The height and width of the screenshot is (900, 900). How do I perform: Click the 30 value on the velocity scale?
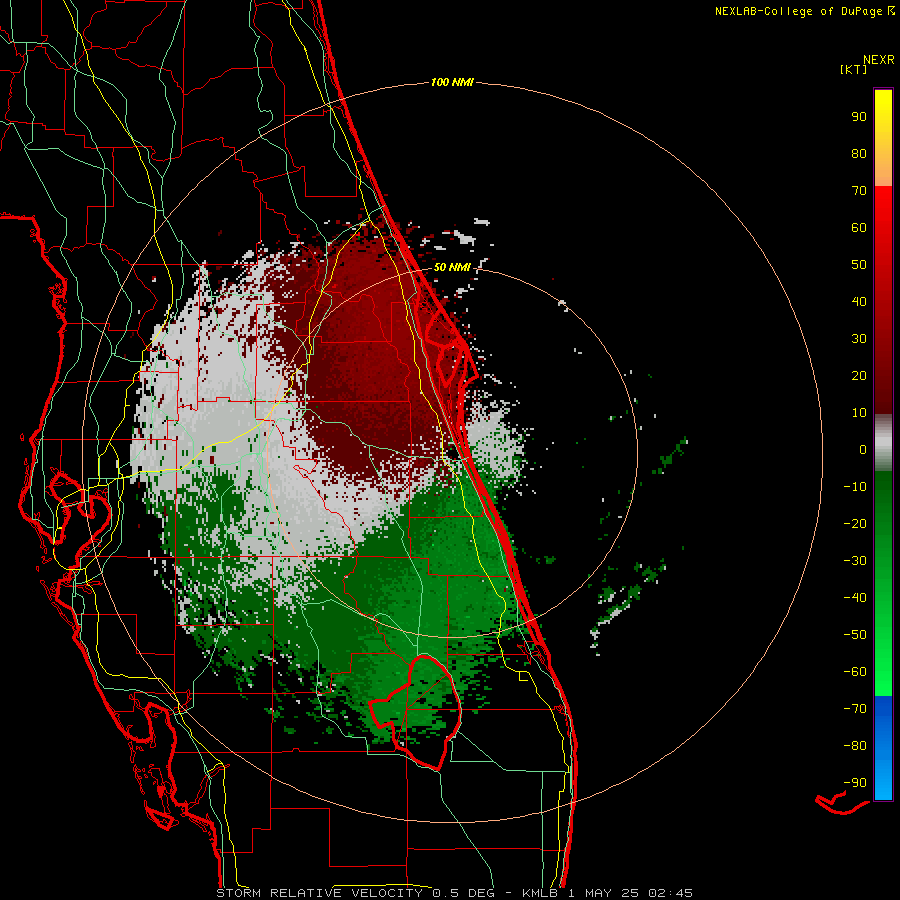coord(859,339)
